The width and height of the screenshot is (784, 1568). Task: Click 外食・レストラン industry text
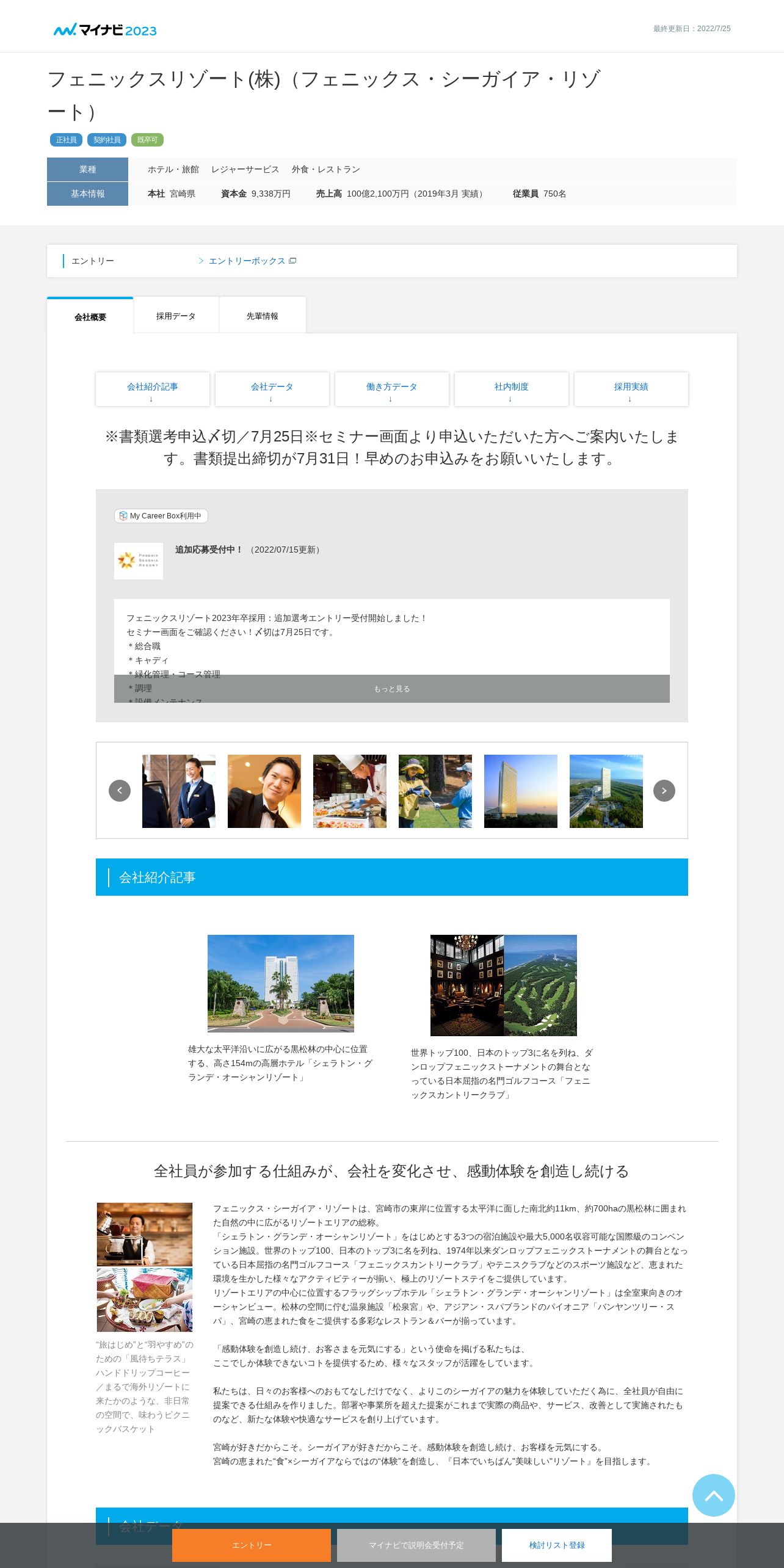point(326,169)
